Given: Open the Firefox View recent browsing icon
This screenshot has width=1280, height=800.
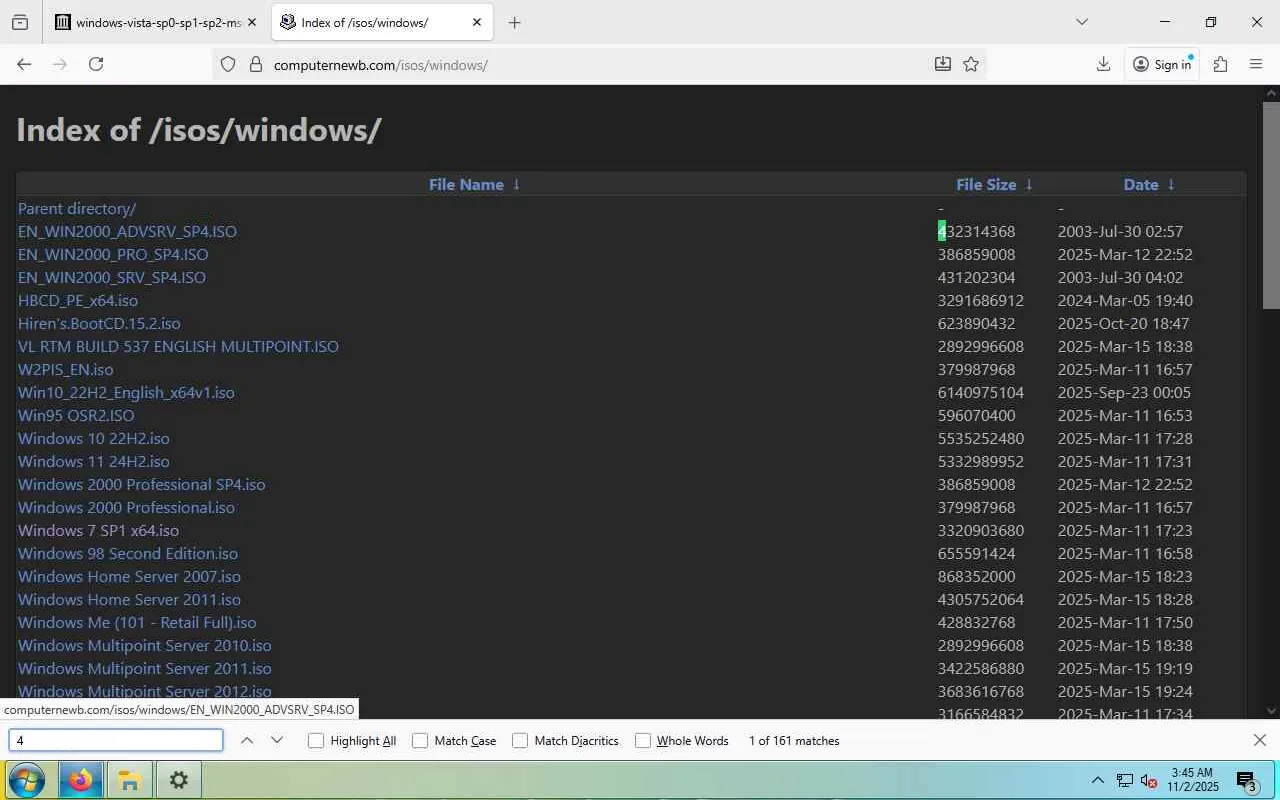Looking at the screenshot, I should (x=20, y=22).
